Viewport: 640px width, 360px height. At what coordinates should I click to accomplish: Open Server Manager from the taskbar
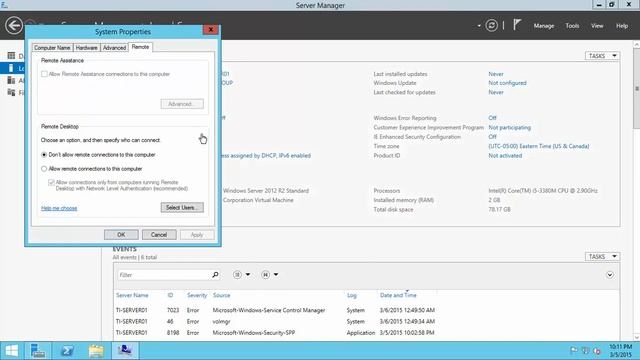click(x=38, y=351)
